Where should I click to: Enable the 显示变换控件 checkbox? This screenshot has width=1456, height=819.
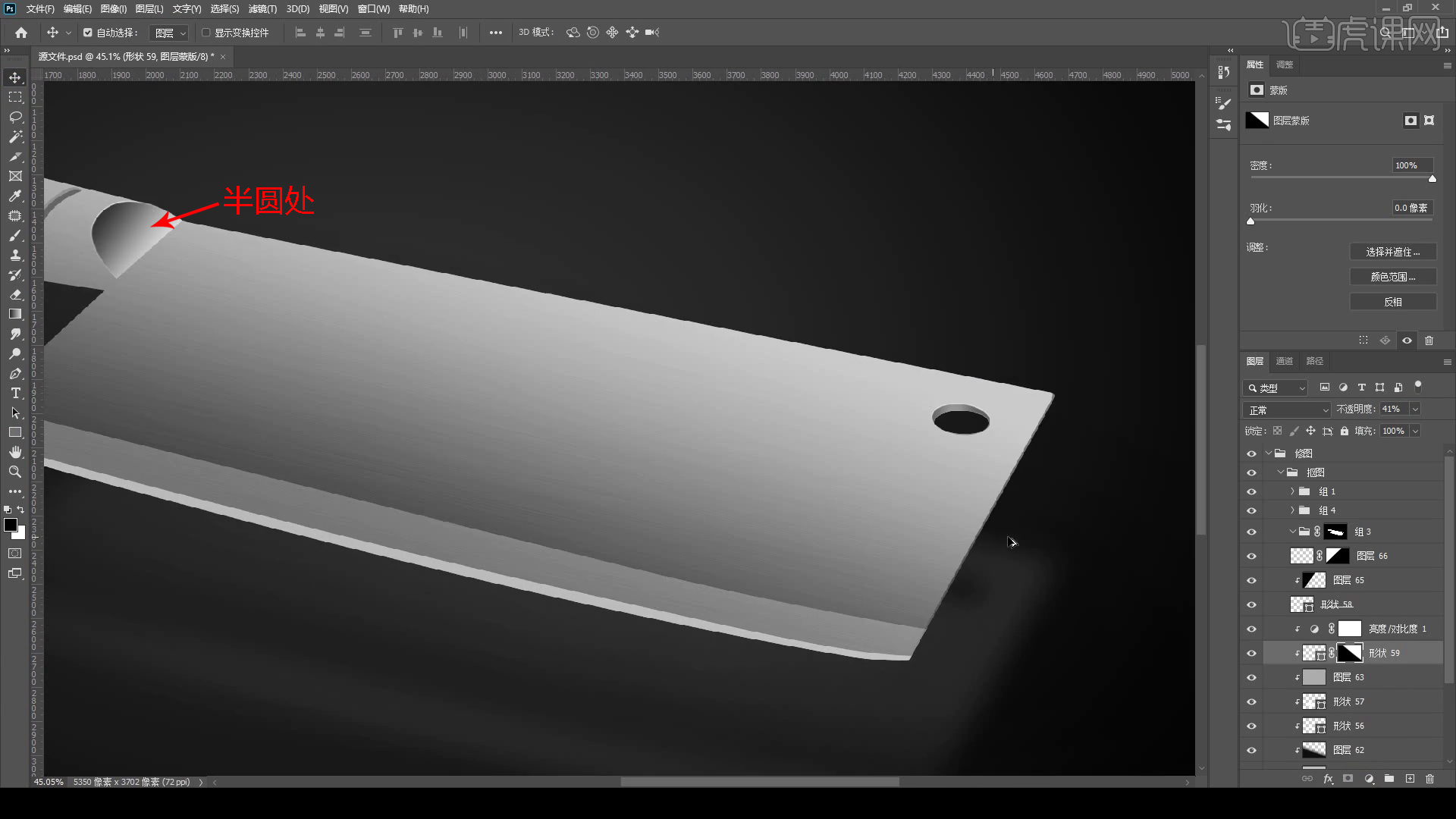206,33
